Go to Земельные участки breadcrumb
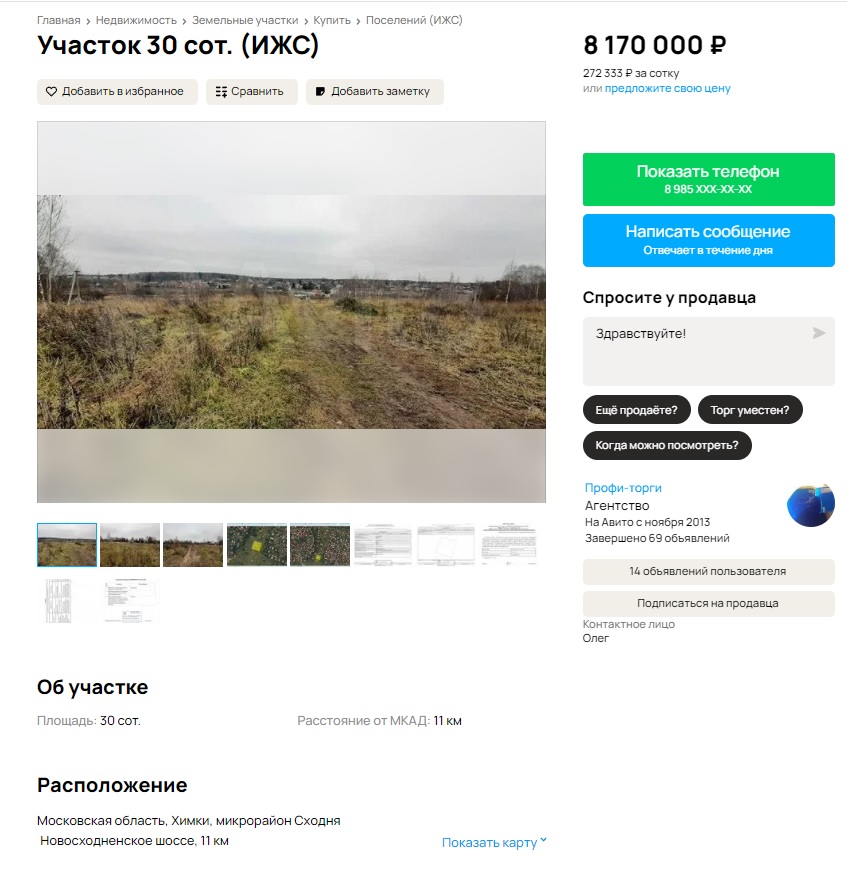The width and height of the screenshot is (847, 879). (x=245, y=20)
